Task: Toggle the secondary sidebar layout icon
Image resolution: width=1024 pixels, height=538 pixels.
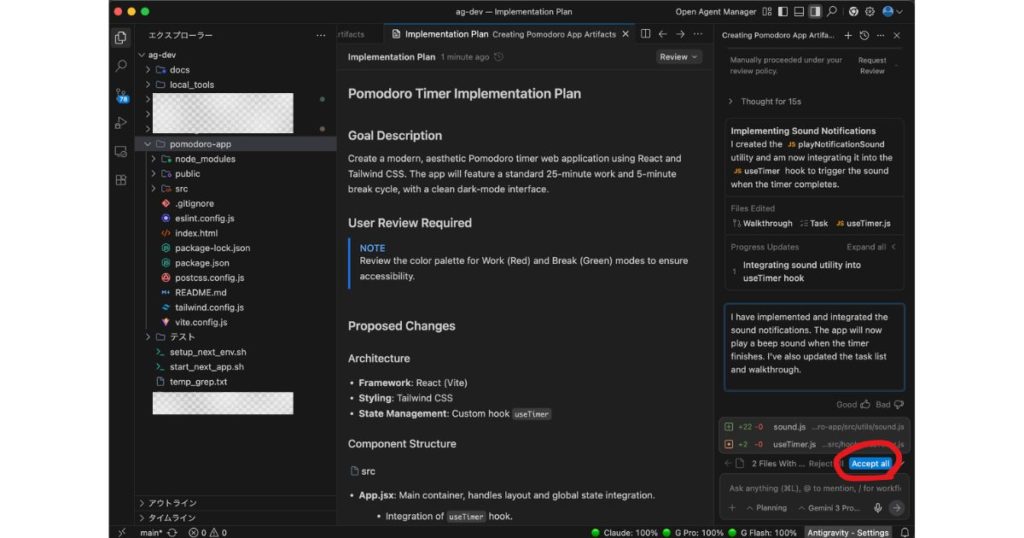Action: tap(815, 12)
